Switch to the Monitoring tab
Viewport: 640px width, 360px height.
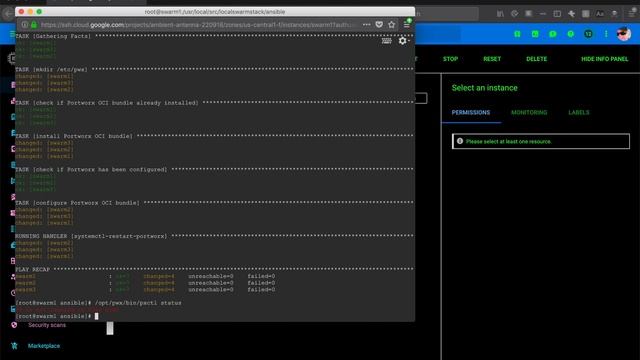[x=529, y=112]
